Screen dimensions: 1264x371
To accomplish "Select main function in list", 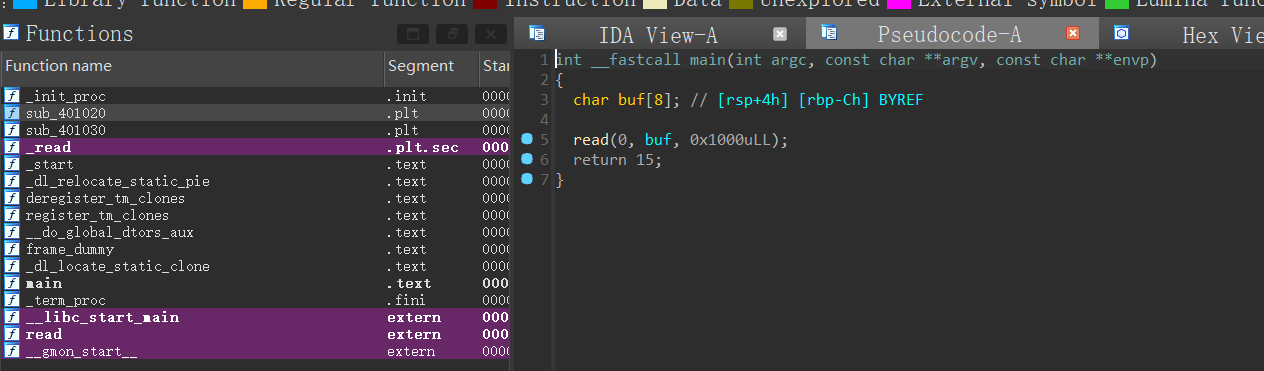I will point(255,283).
